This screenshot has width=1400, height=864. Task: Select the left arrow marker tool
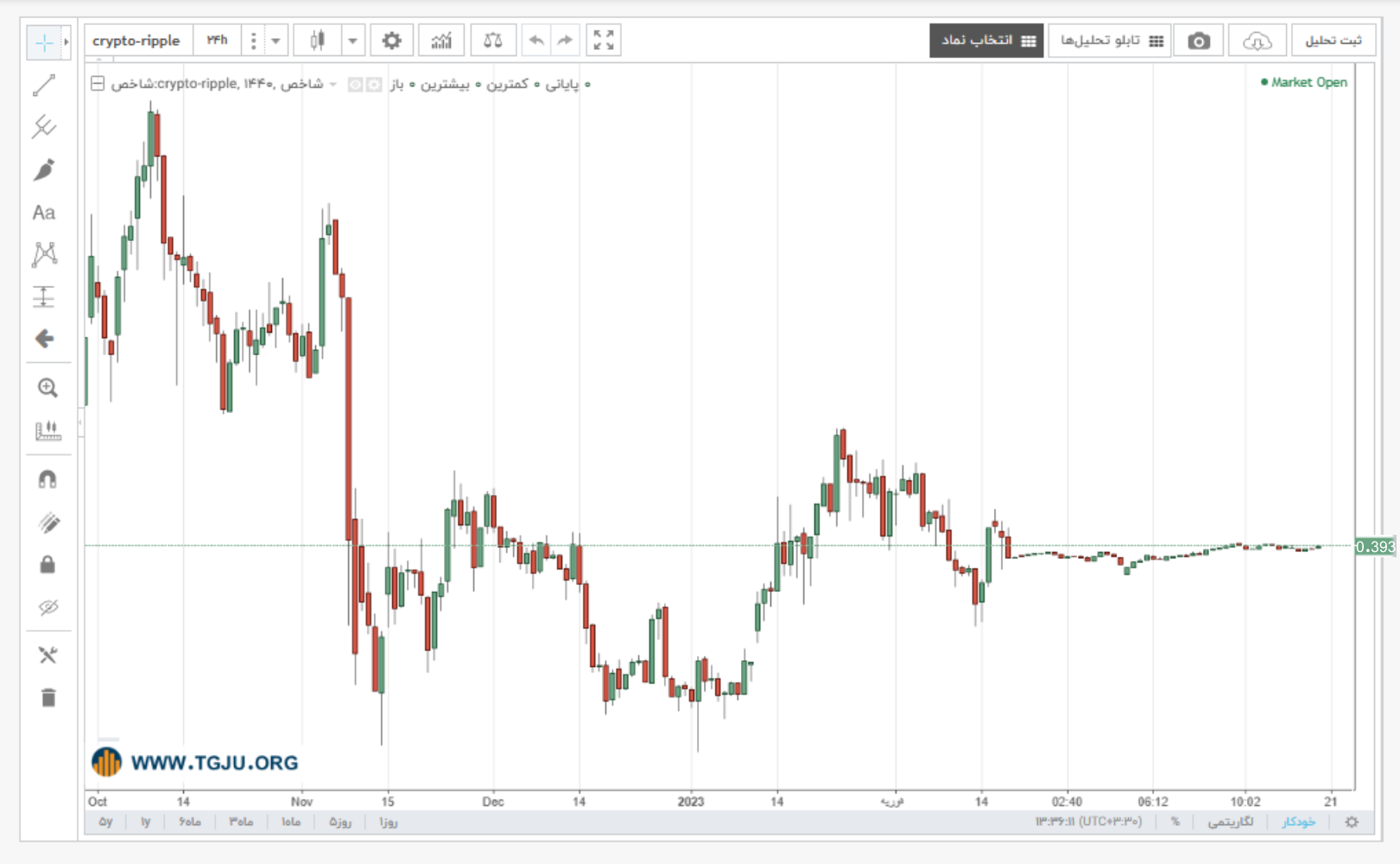pyautogui.click(x=44, y=339)
